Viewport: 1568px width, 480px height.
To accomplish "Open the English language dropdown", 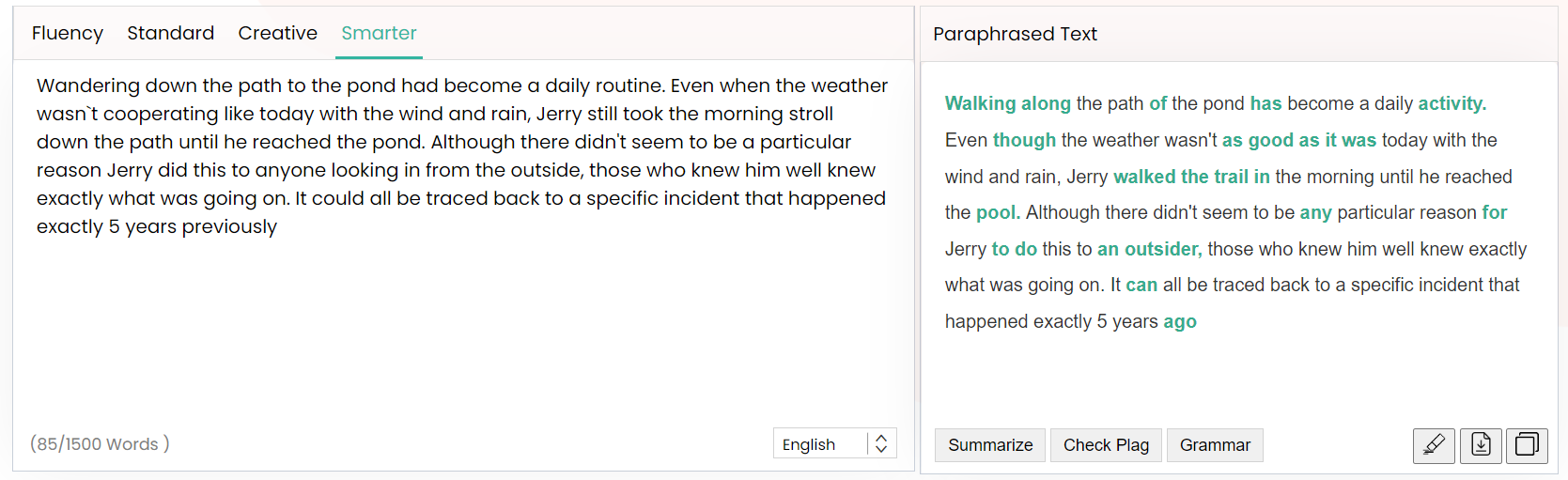I will coord(819,444).
